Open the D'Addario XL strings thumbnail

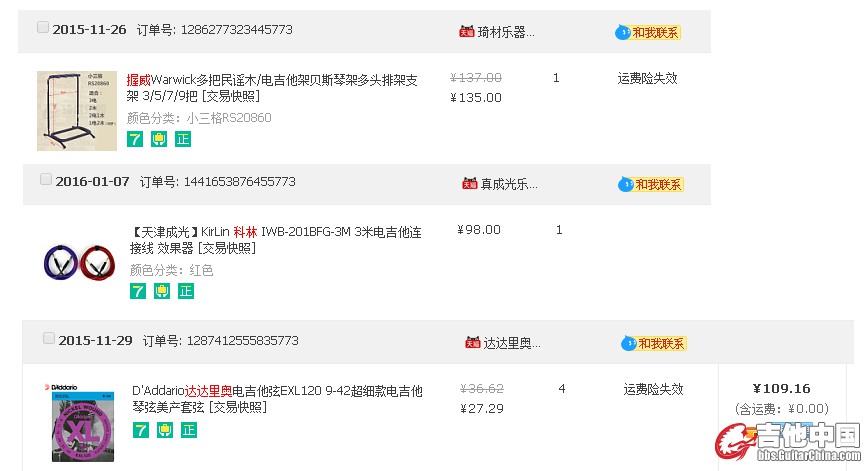click(80, 422)
